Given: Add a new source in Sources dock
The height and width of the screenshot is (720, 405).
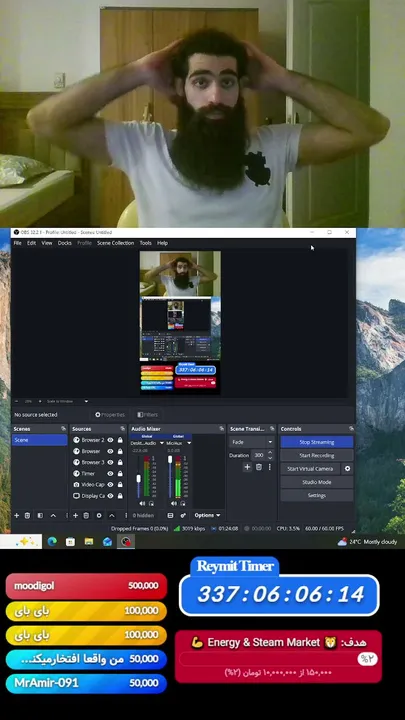Looking at the screenshot, I should 76,516.
